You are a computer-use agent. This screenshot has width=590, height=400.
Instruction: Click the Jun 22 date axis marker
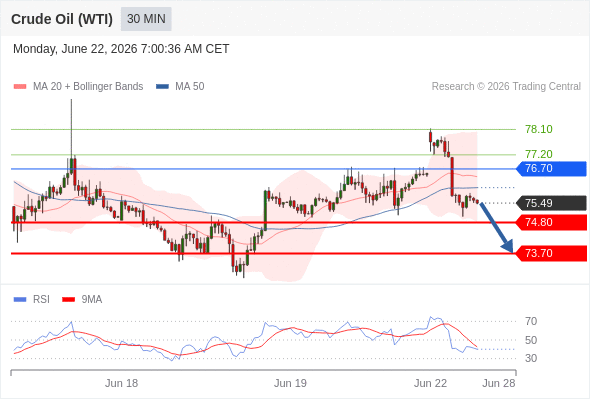[x=430, y=383]
